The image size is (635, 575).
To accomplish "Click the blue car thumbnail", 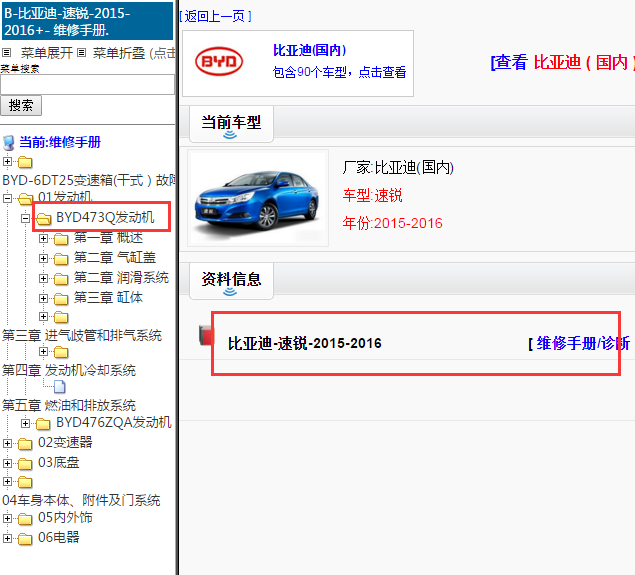I will pos(258,198).
